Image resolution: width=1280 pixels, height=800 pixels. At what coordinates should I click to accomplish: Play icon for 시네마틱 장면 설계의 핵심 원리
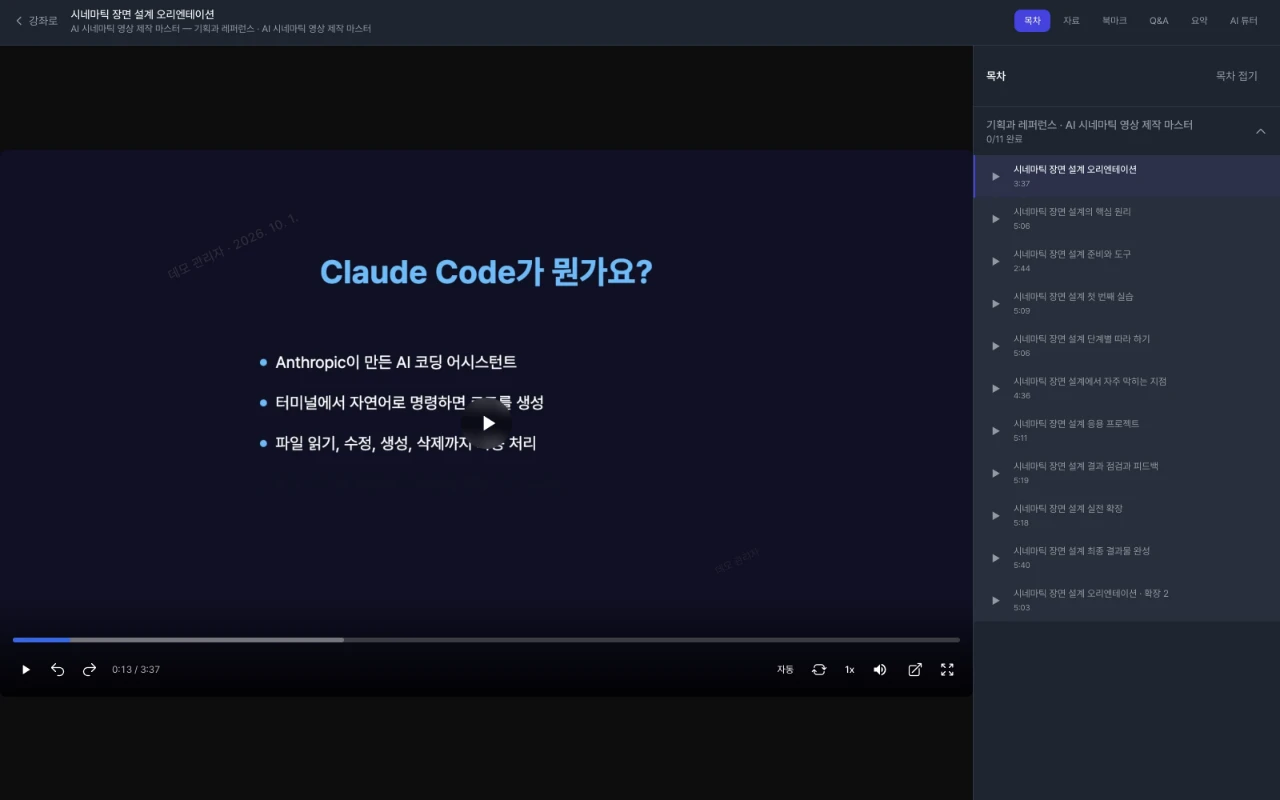pos(995,219)
